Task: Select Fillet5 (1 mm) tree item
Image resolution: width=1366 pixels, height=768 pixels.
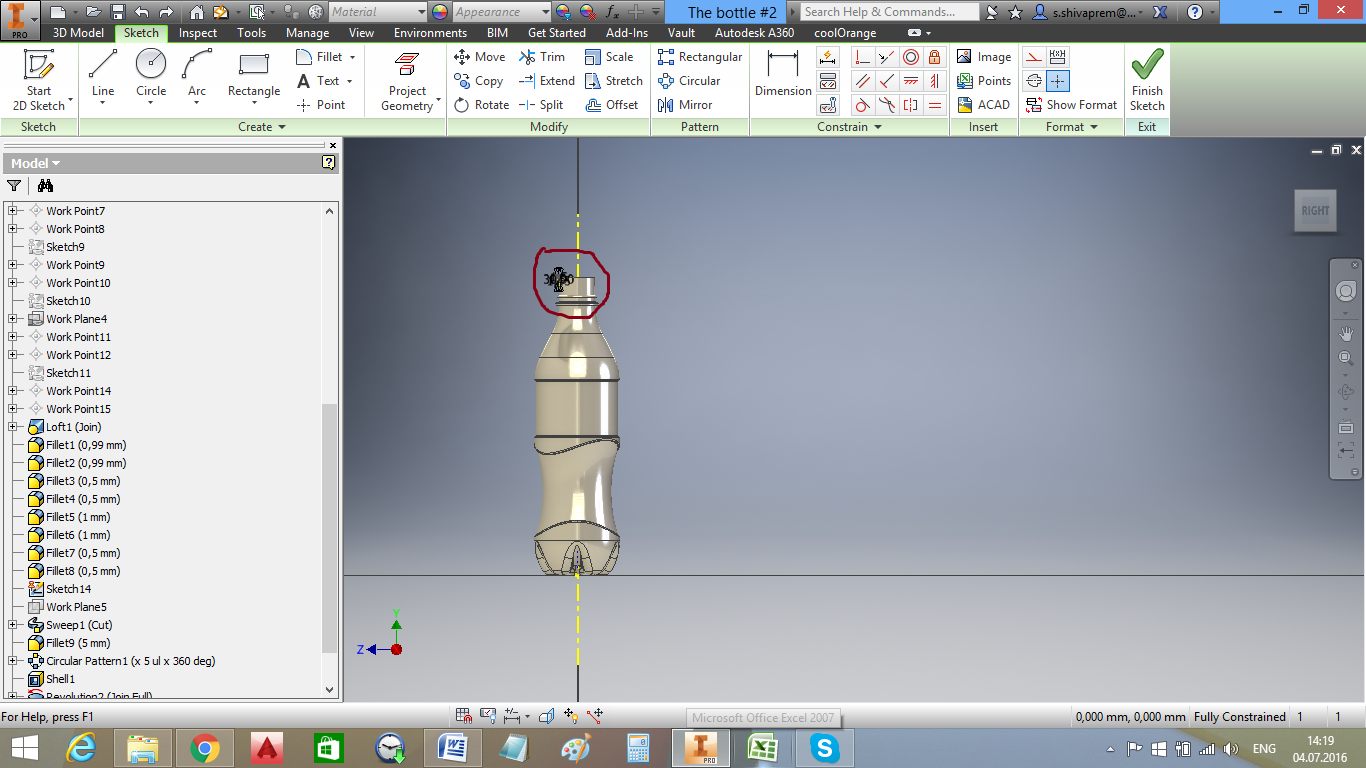Action: (78, 517)
